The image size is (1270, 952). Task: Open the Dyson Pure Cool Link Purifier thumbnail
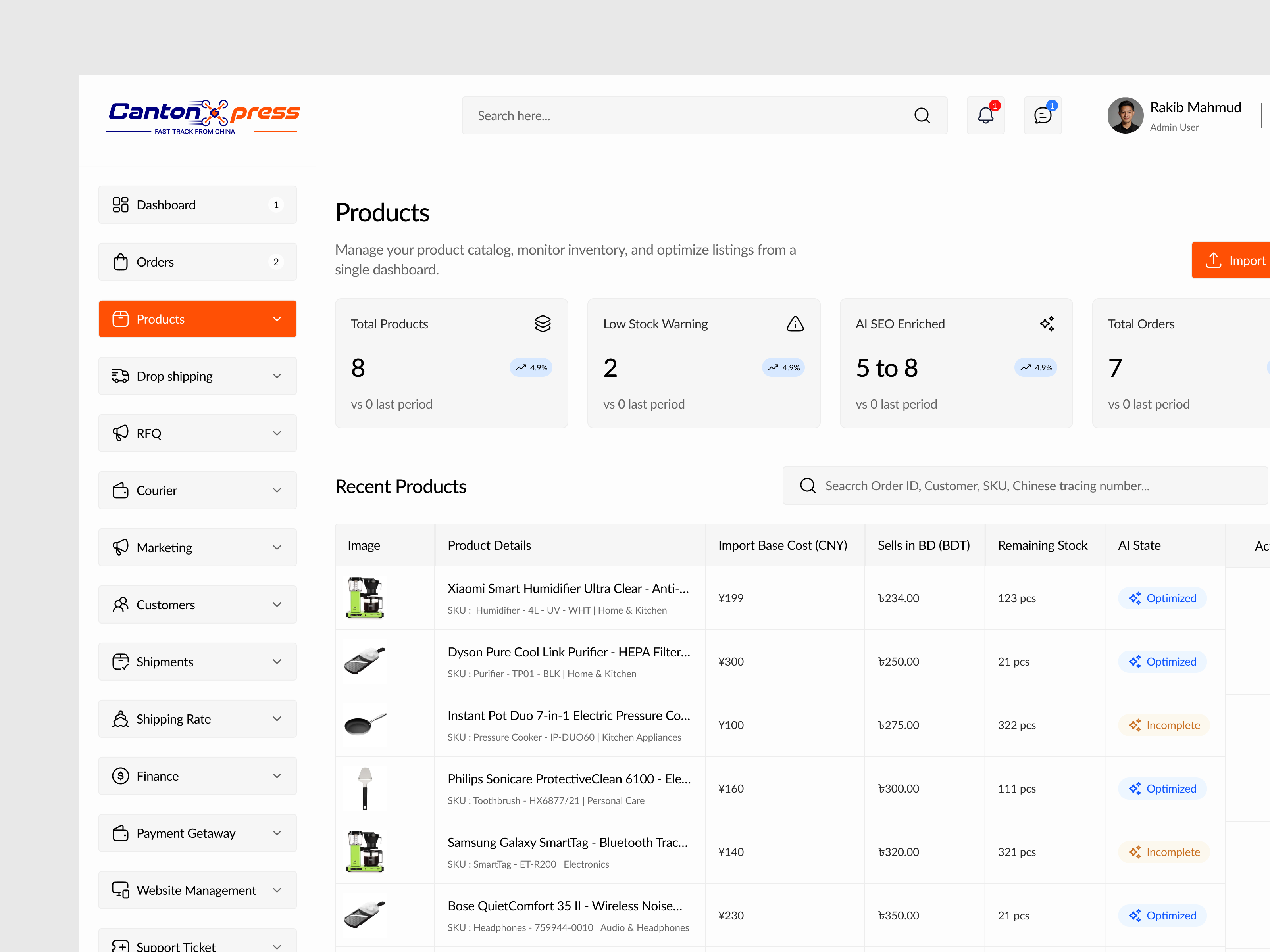pos(365,661)
